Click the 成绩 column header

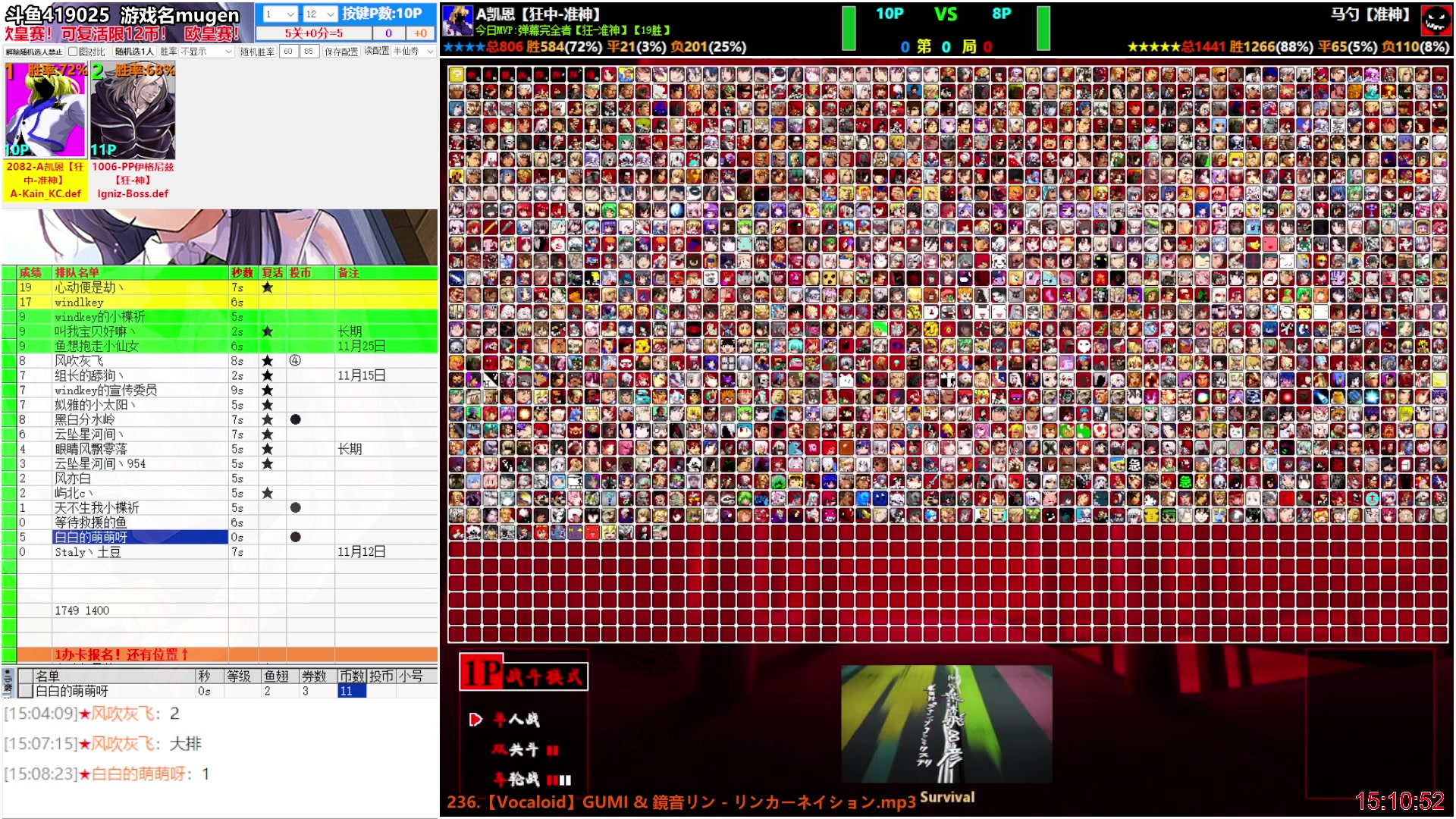point(34,272)
